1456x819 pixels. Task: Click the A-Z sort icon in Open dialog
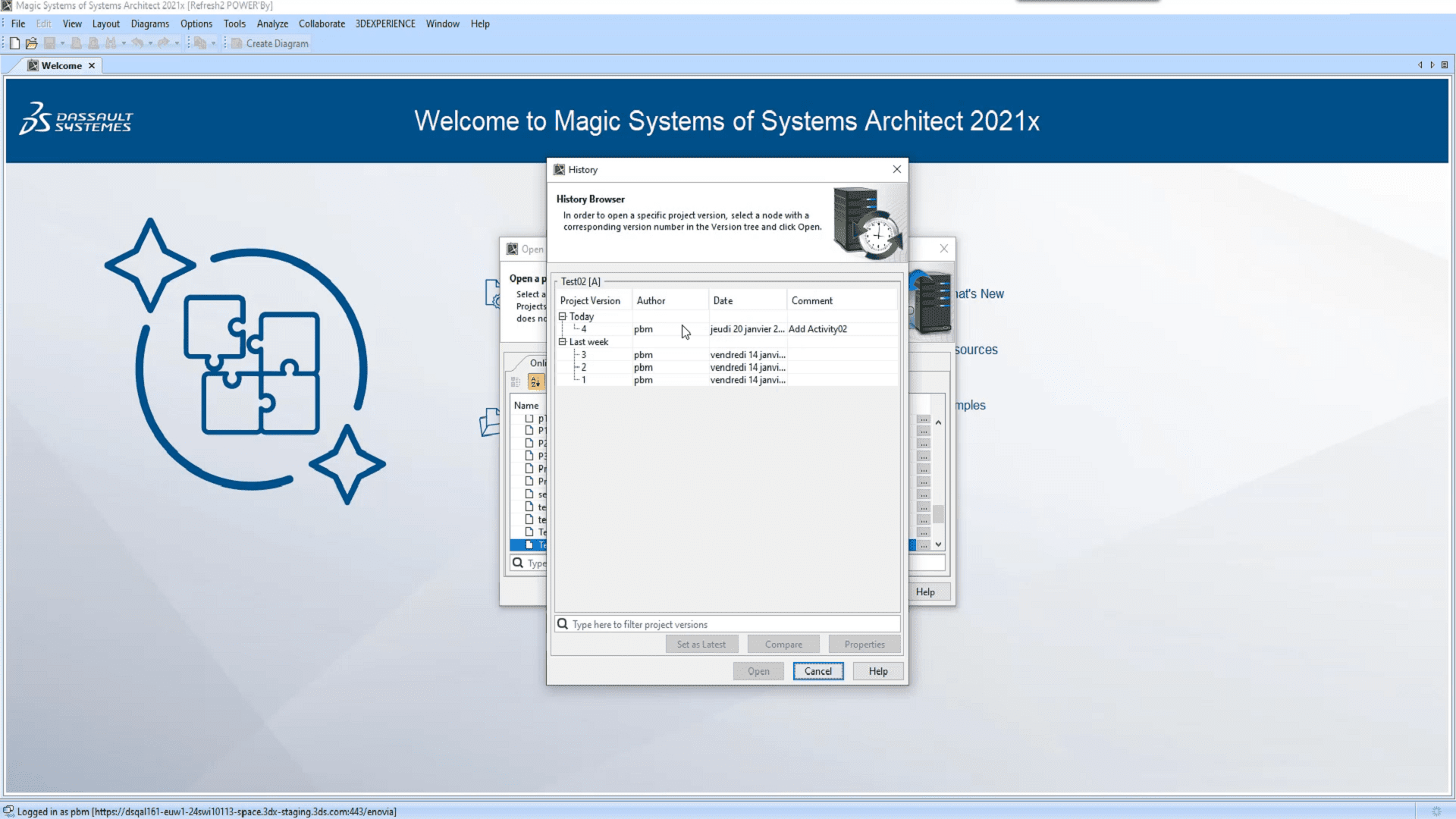535,382
